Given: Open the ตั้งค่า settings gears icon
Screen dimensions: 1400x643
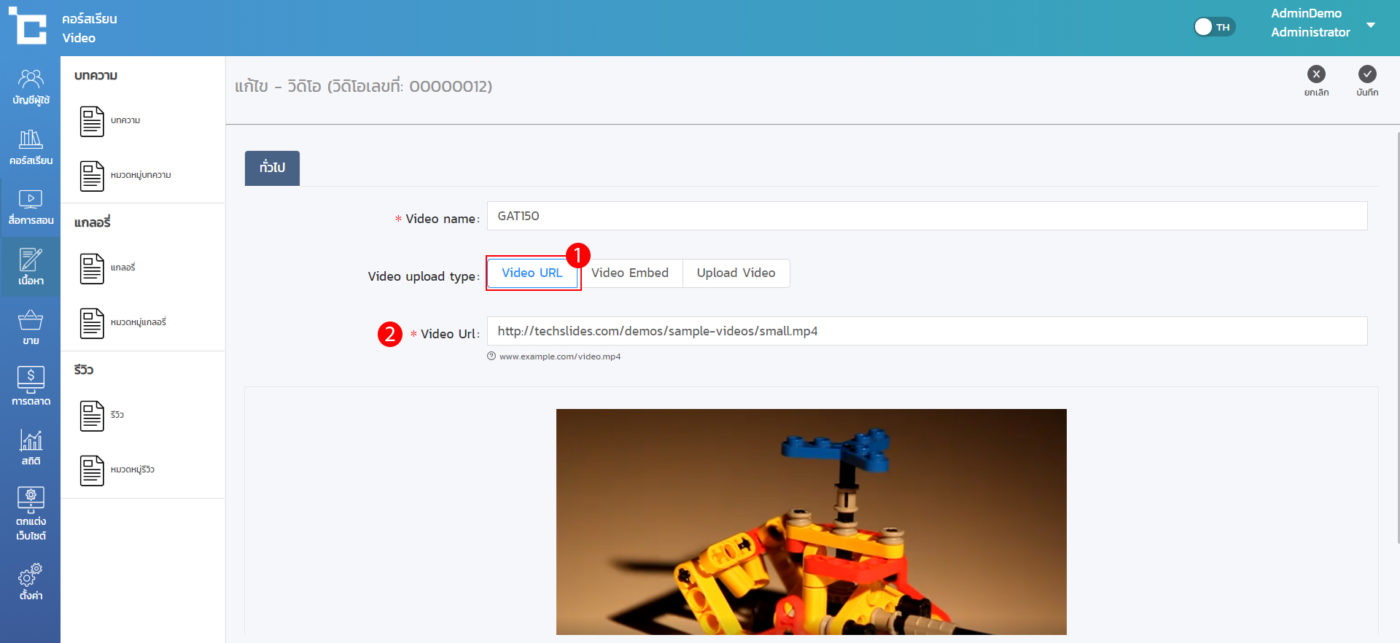Looking at the screenshot, I should click(x=30, y=581).
